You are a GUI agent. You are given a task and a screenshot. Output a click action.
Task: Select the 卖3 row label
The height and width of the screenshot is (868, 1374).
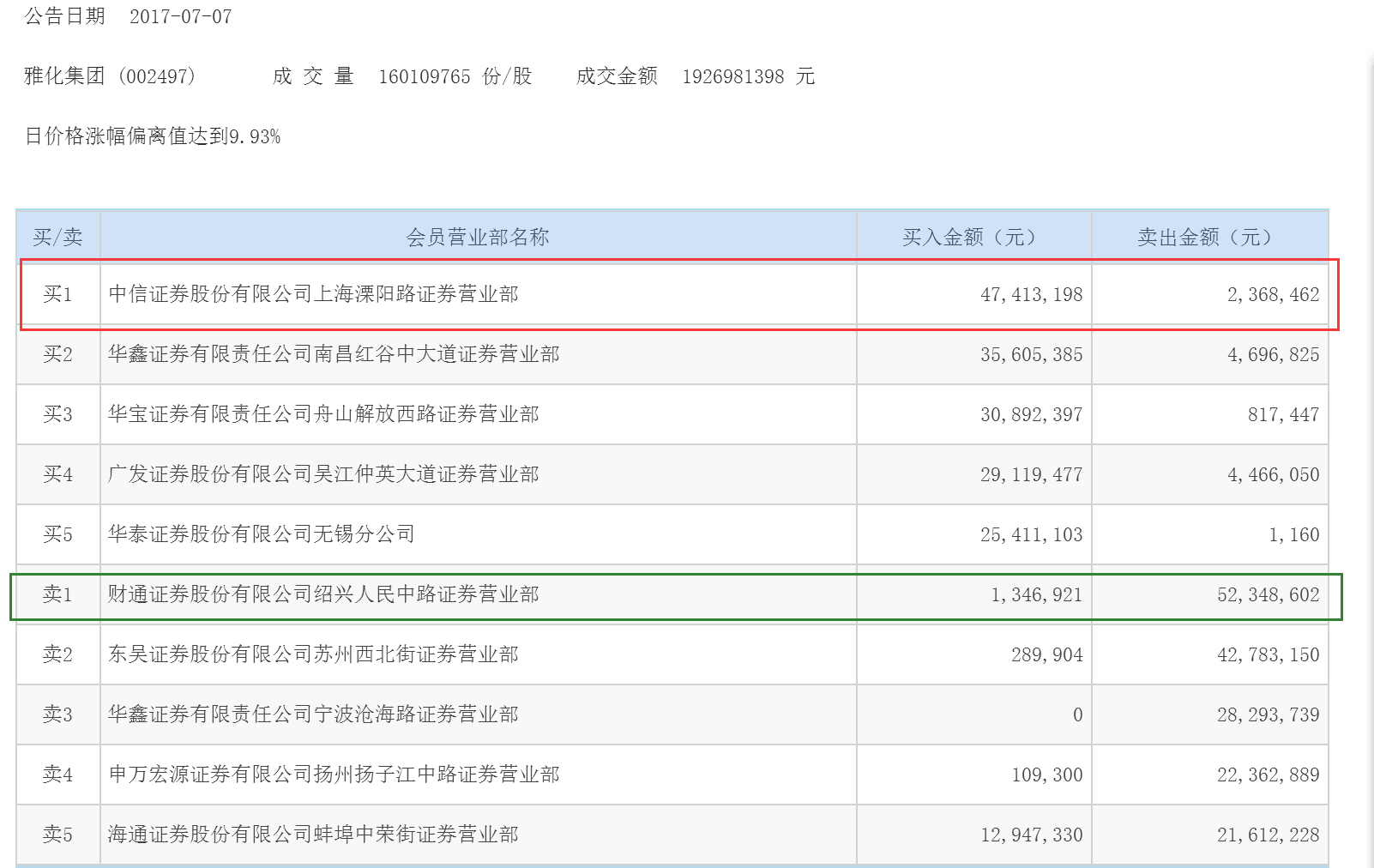57,714
